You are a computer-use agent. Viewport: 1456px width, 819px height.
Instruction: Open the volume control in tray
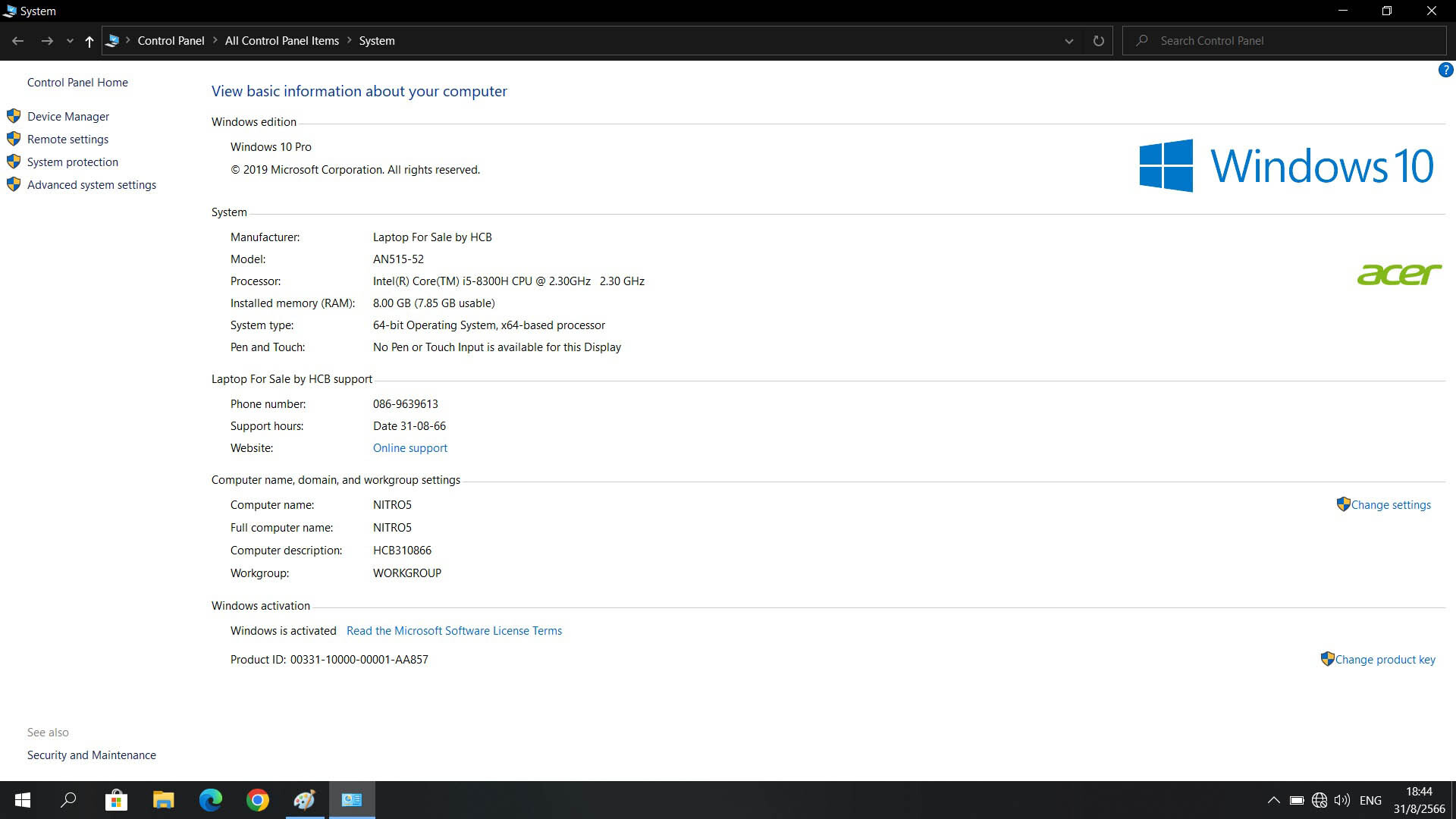click(1342, 800)
